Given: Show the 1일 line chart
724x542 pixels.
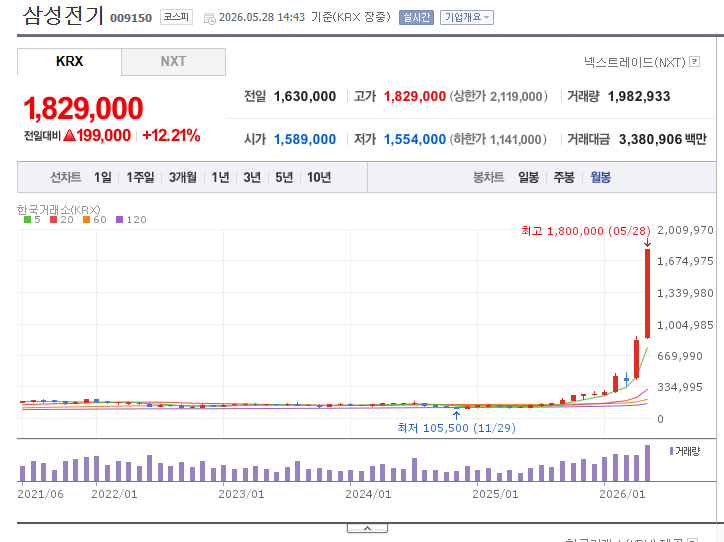Looking at the screenshot, I should (x=103, y=177).
